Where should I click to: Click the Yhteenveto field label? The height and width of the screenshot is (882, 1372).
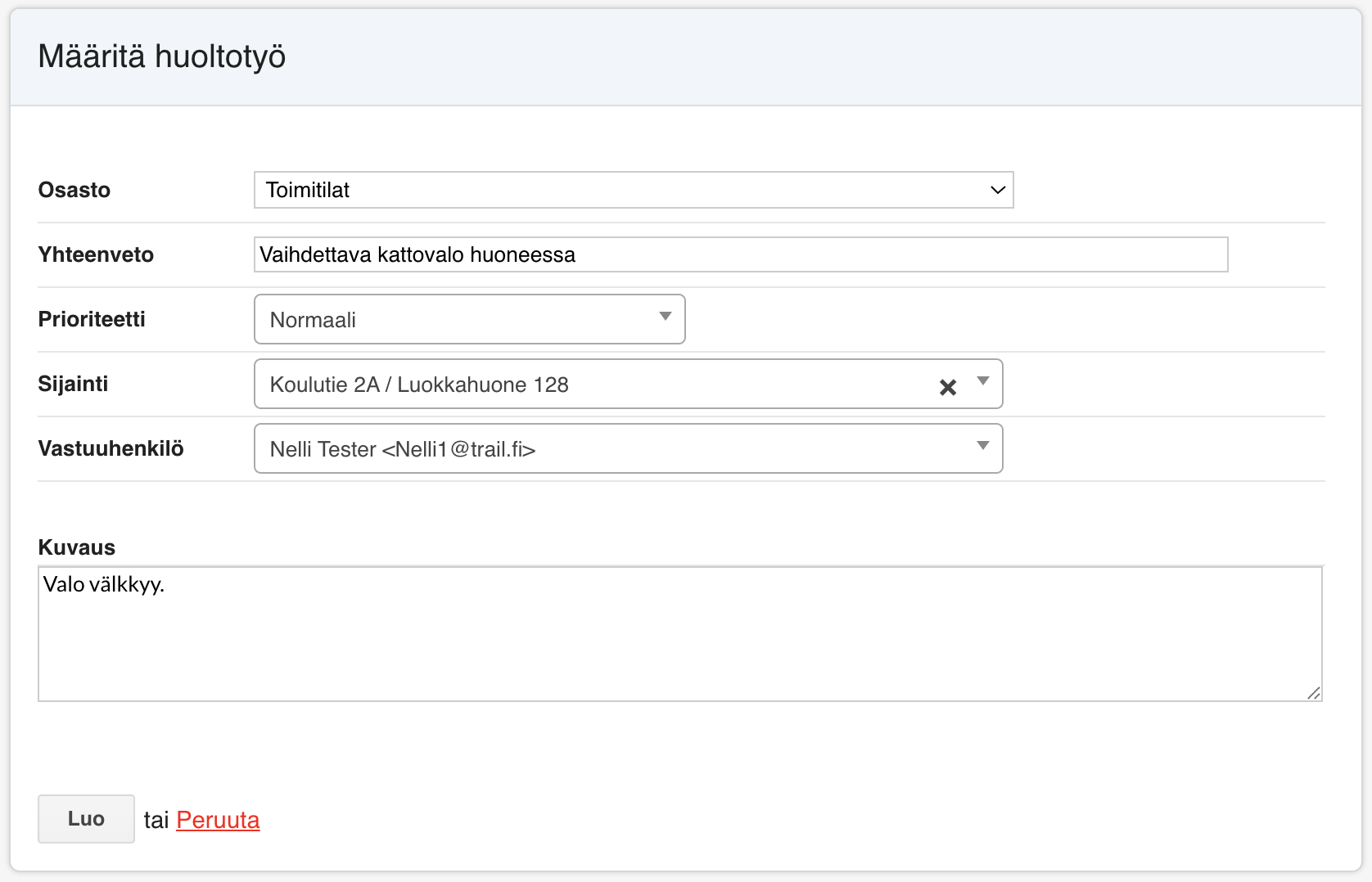click(96, 254)
